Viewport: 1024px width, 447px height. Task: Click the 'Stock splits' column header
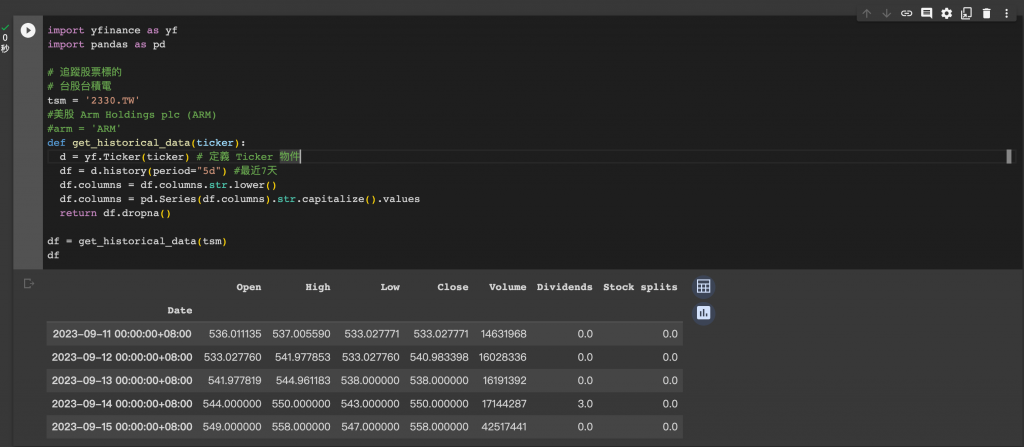(x=640, y=287)
